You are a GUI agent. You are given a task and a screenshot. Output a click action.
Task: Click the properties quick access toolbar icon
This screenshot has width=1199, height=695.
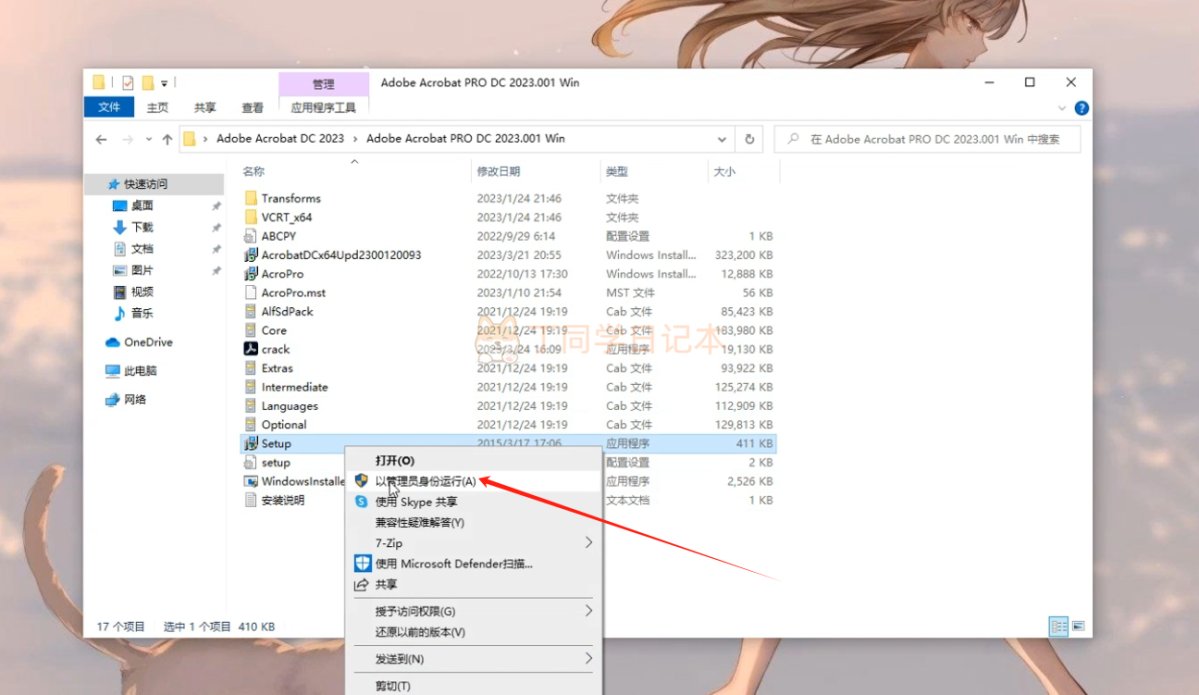(128, 83)
